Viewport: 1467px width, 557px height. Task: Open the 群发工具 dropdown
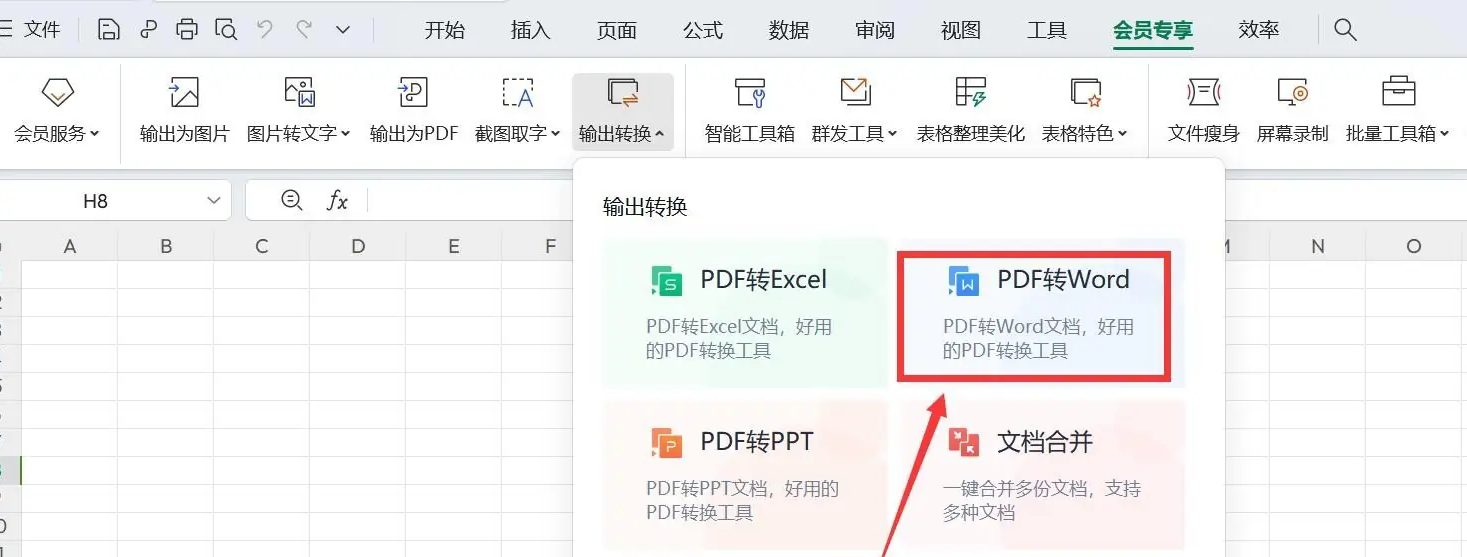click(855, 110)
